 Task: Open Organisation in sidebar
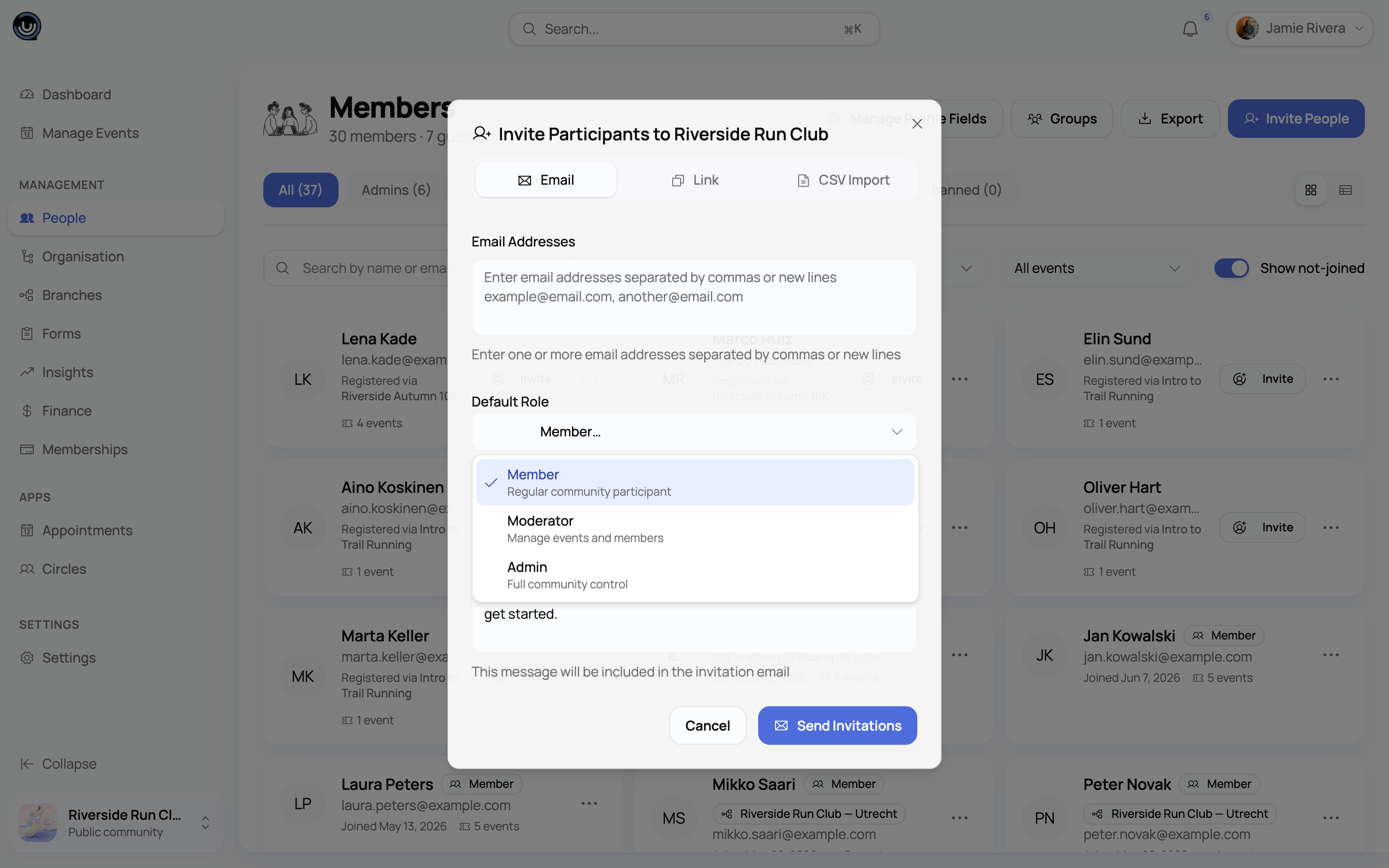tap(115, 257)
